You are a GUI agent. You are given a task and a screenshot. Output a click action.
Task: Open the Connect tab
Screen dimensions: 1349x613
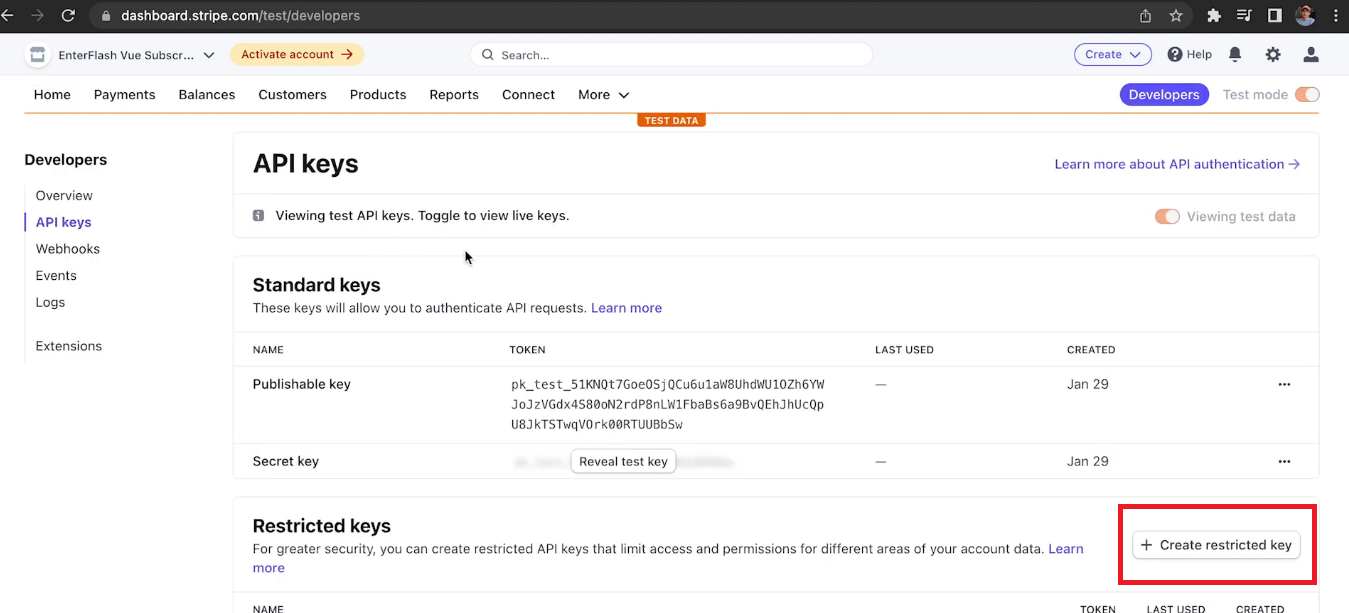[528, 95]
